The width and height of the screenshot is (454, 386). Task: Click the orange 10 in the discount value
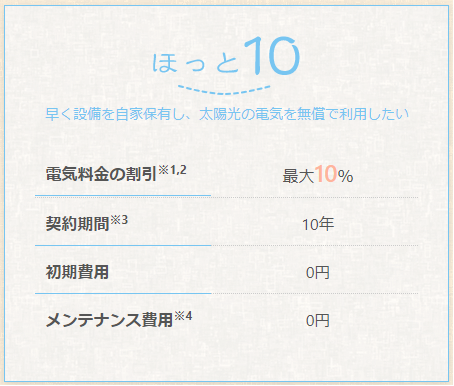pyautogui.click(x=326, y=174)
